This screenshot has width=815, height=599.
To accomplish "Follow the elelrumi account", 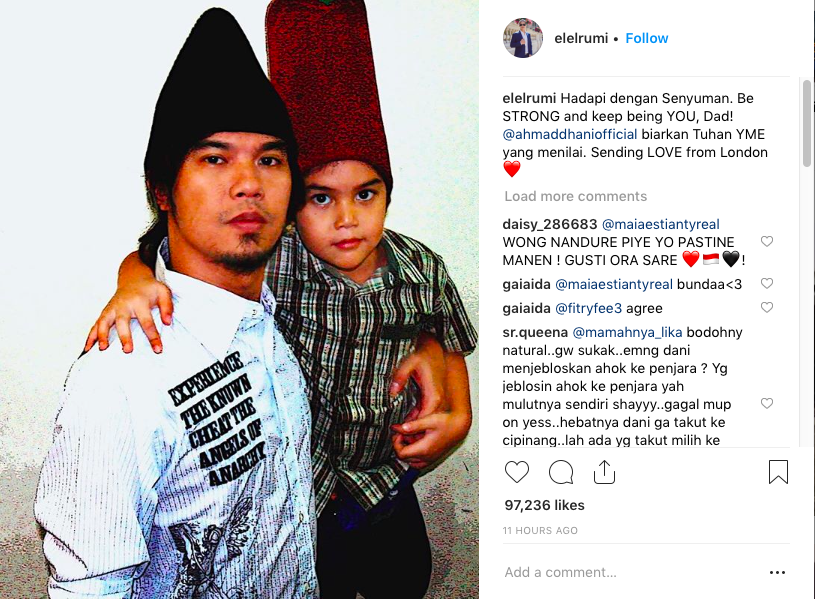I will pos(647,38).
